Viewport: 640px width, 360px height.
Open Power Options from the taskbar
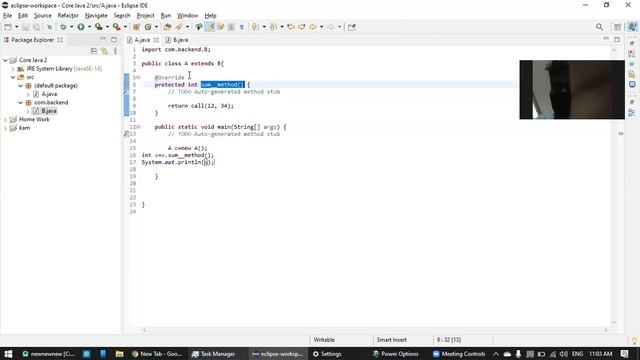pyautogui.click(x=396, y=354)
